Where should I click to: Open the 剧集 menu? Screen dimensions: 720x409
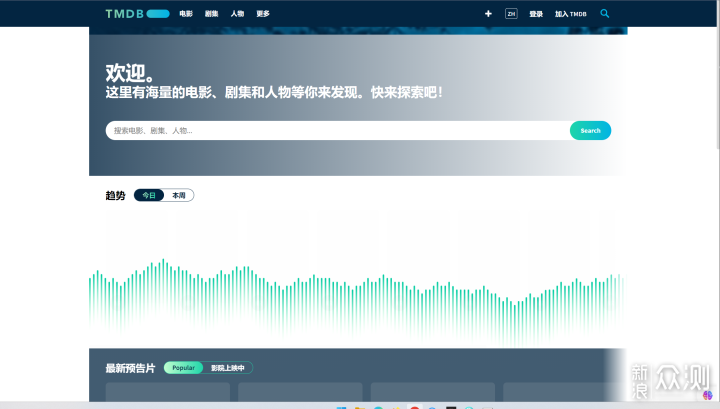tap(212, 14)
